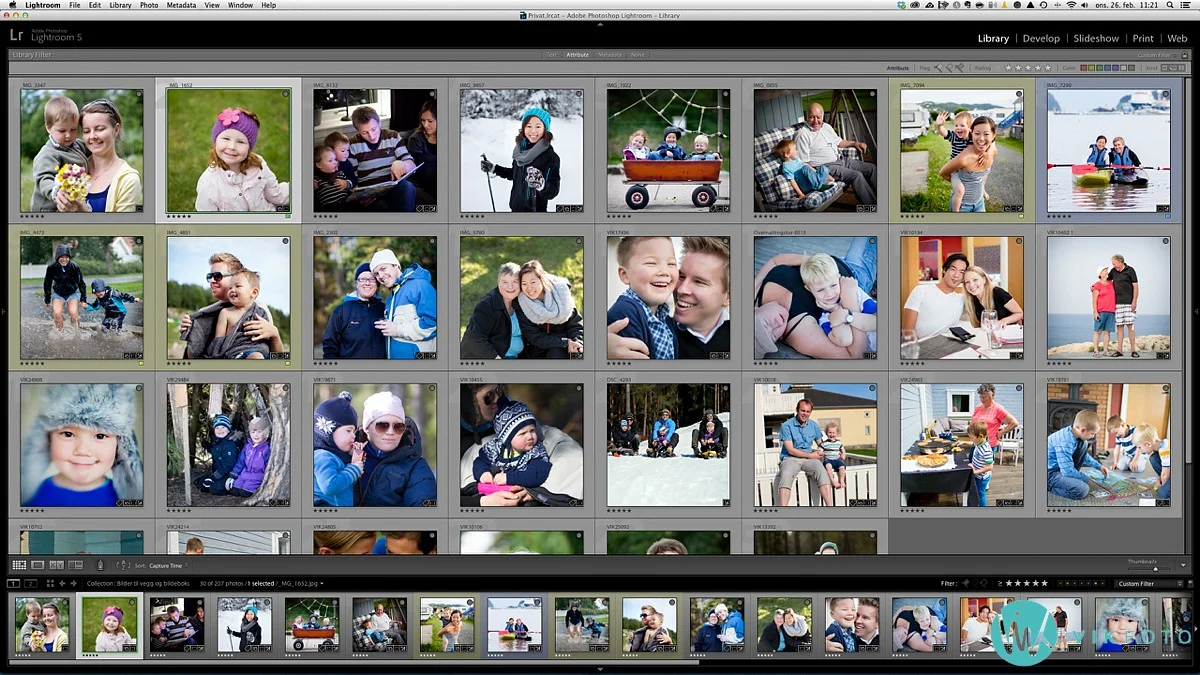Select red wagon kids photo in grid
This screenshot has width=1200, height=675.
[668, 150]
